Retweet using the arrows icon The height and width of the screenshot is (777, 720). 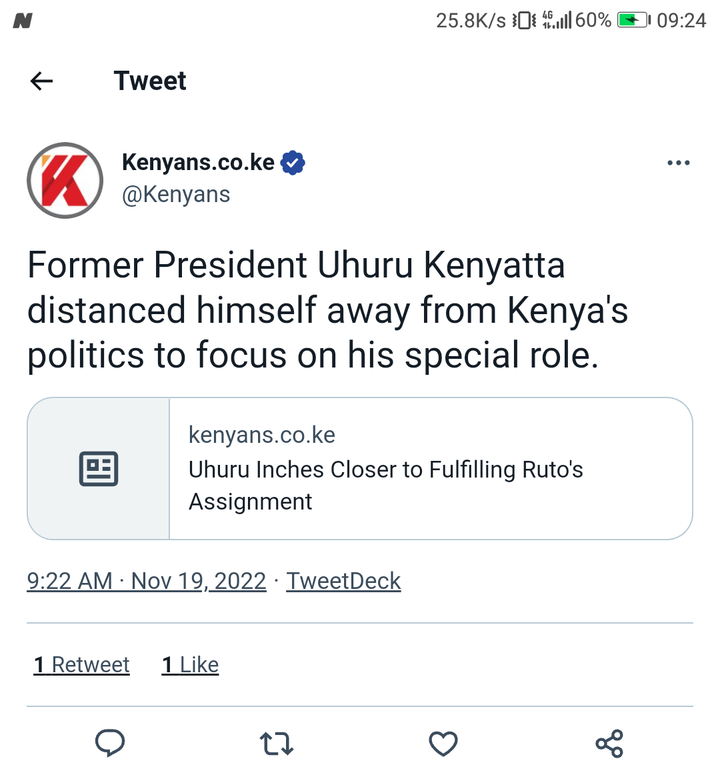(277, 743)
